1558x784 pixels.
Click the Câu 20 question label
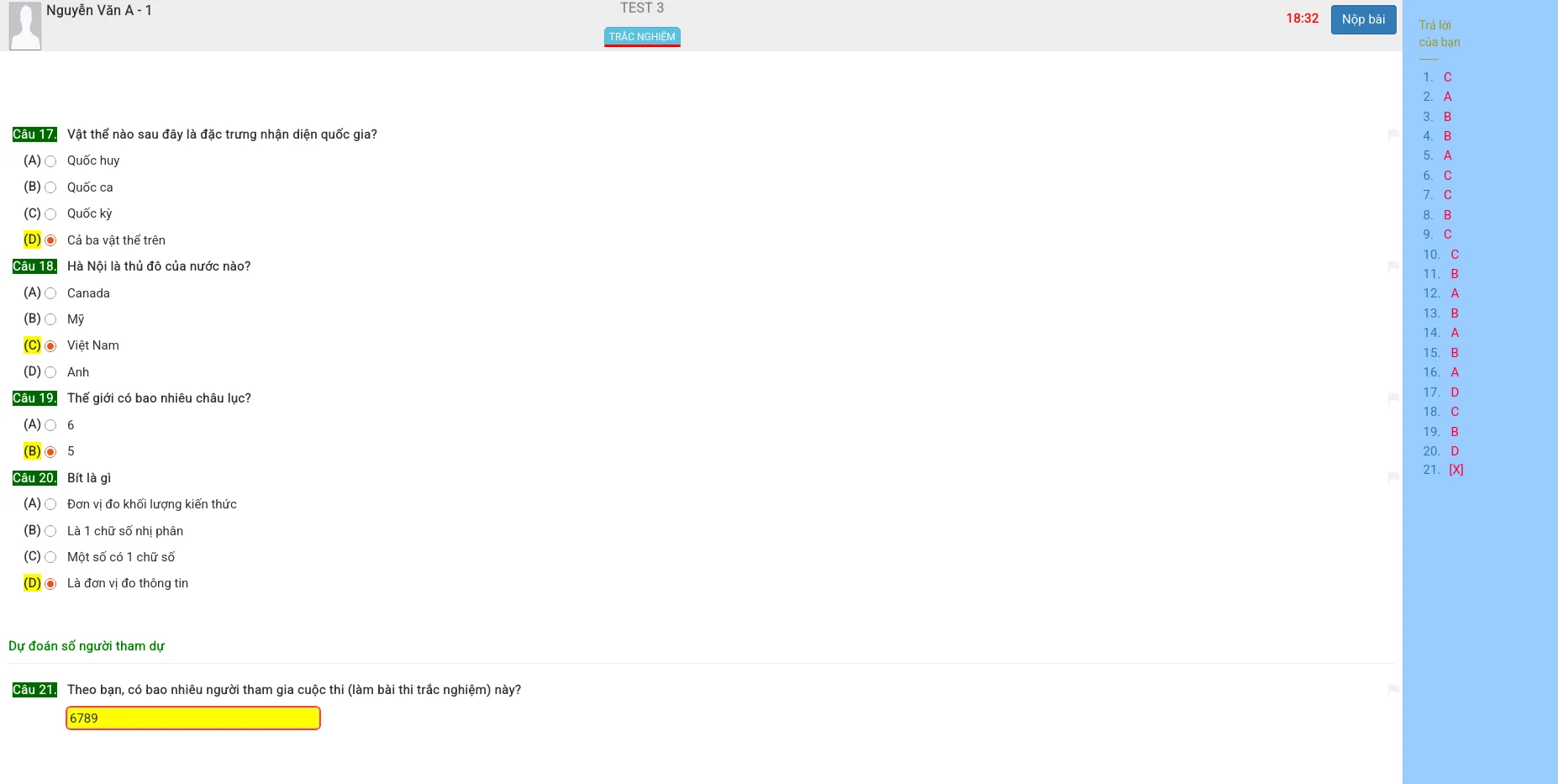pos(34,478)
